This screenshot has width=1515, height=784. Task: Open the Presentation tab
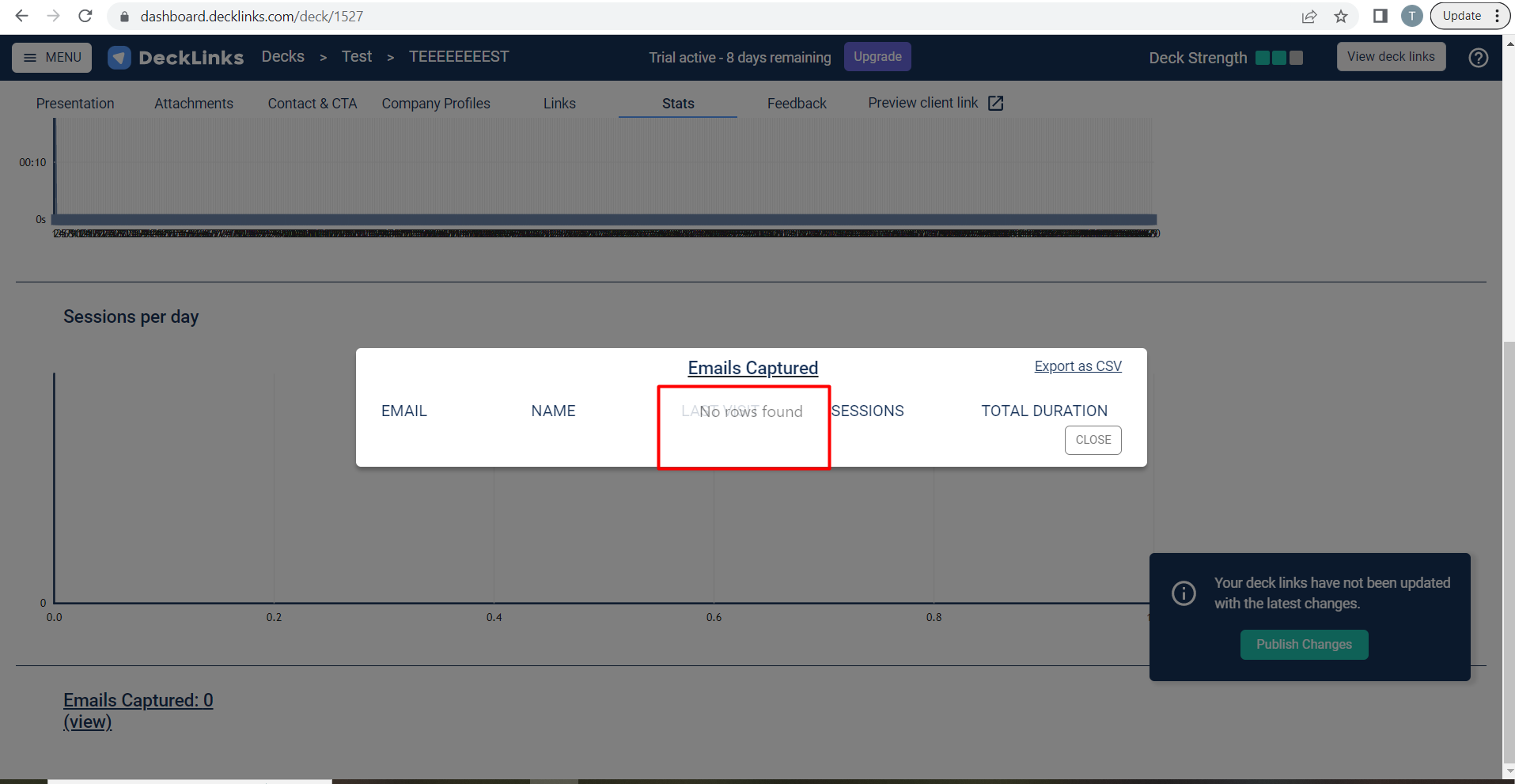pos(75,104)
